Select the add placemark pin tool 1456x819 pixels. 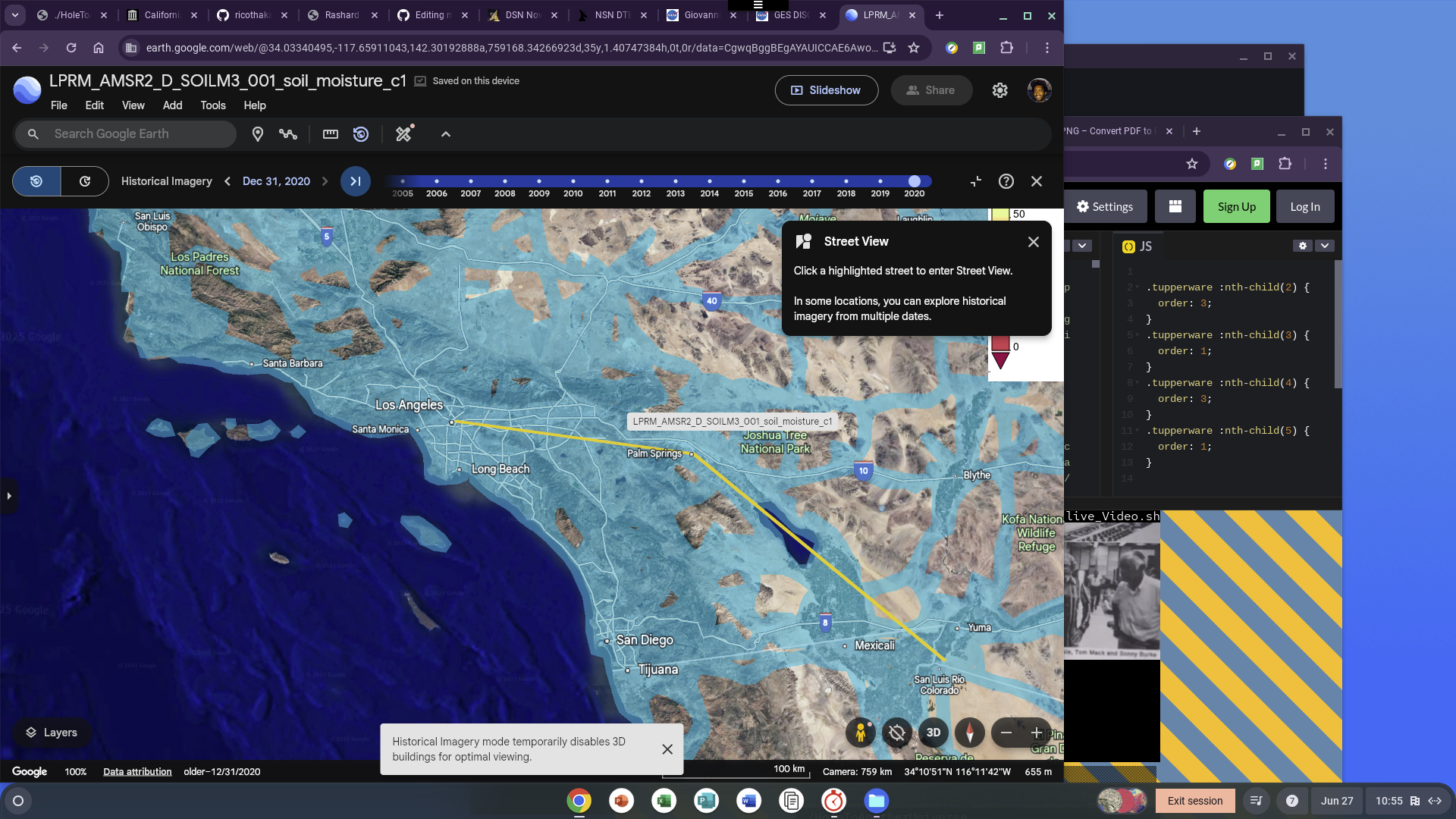coord(258,134)
